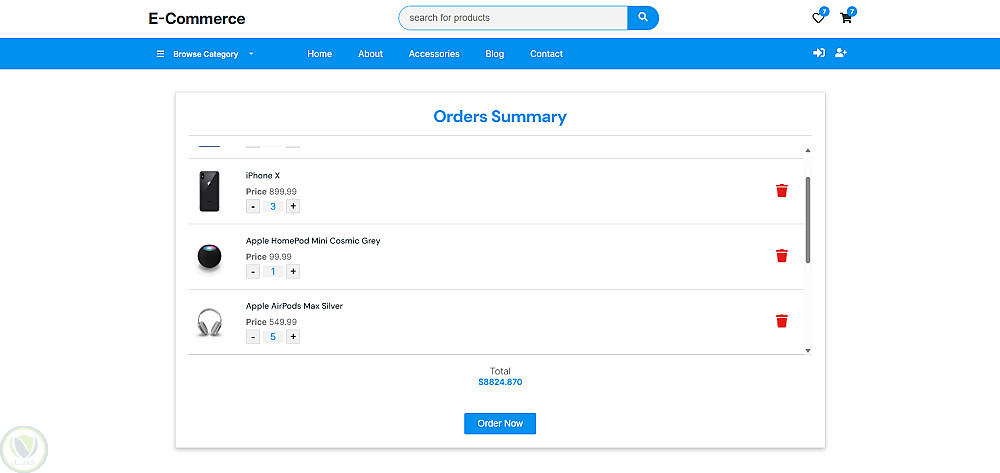Open the About page

pyautogui.click(x=371, y=54)
